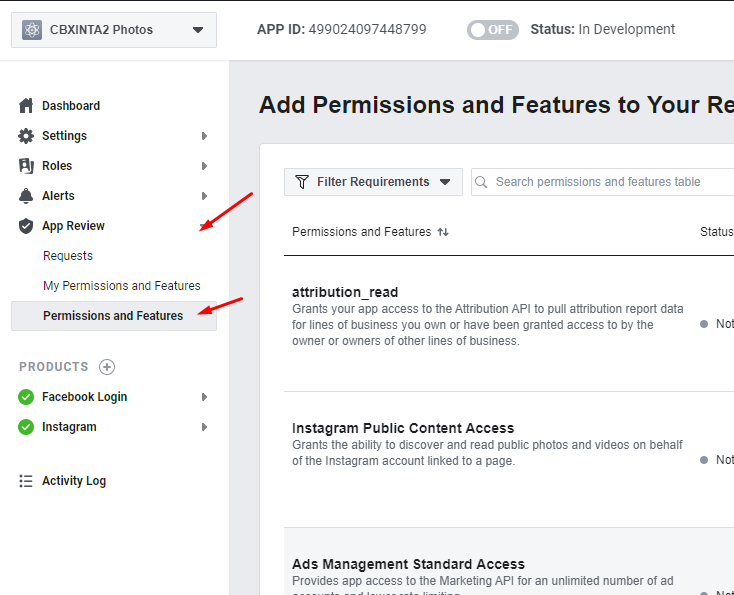
Task: Click the App Review shield icon
Action: (26, 226)
